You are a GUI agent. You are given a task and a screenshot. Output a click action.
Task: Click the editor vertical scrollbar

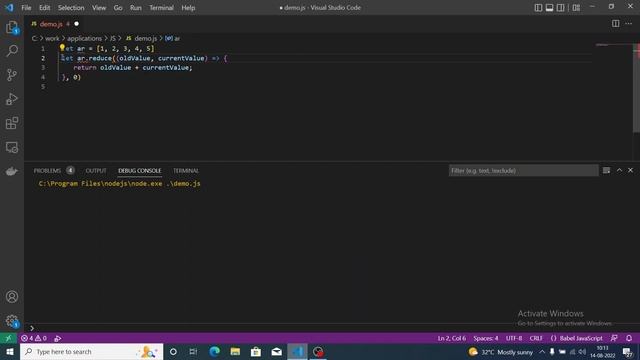(x=636, y=88)
